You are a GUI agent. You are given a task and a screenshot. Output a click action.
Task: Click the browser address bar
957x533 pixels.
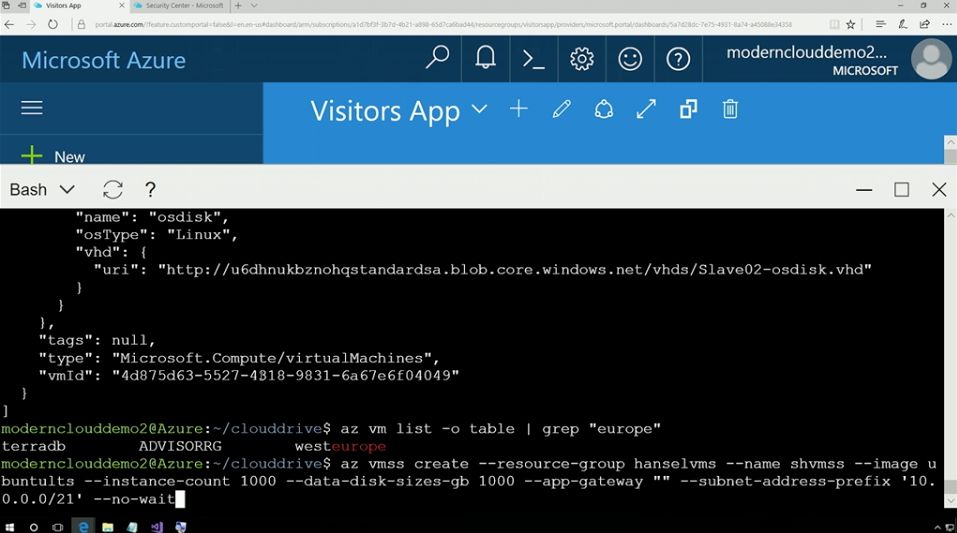(443, 24)
